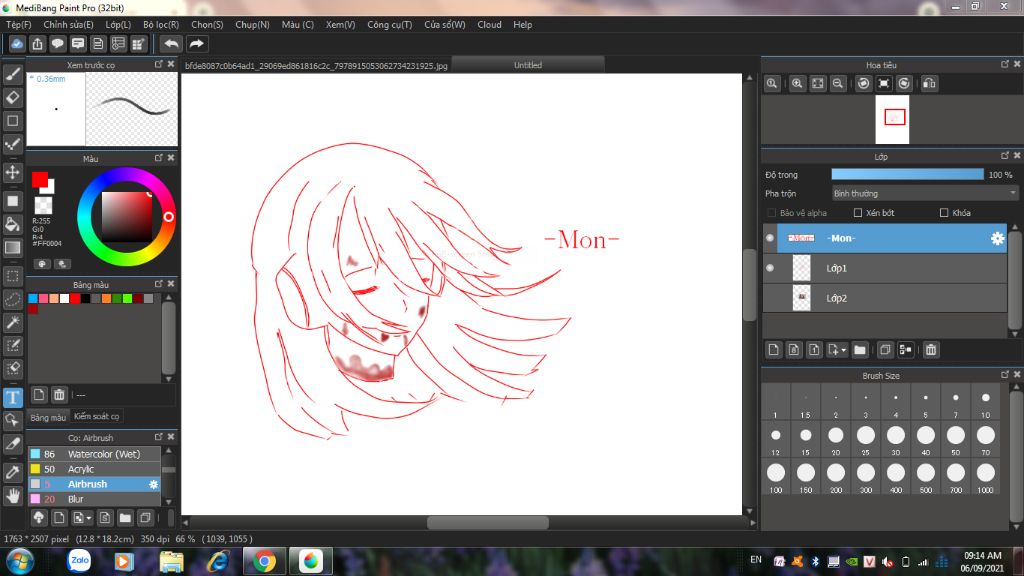Open the Pha trộn blend mode dropdown
Image resolution: width=1024 pixels, height=576 pixels.
pos(925,193)
